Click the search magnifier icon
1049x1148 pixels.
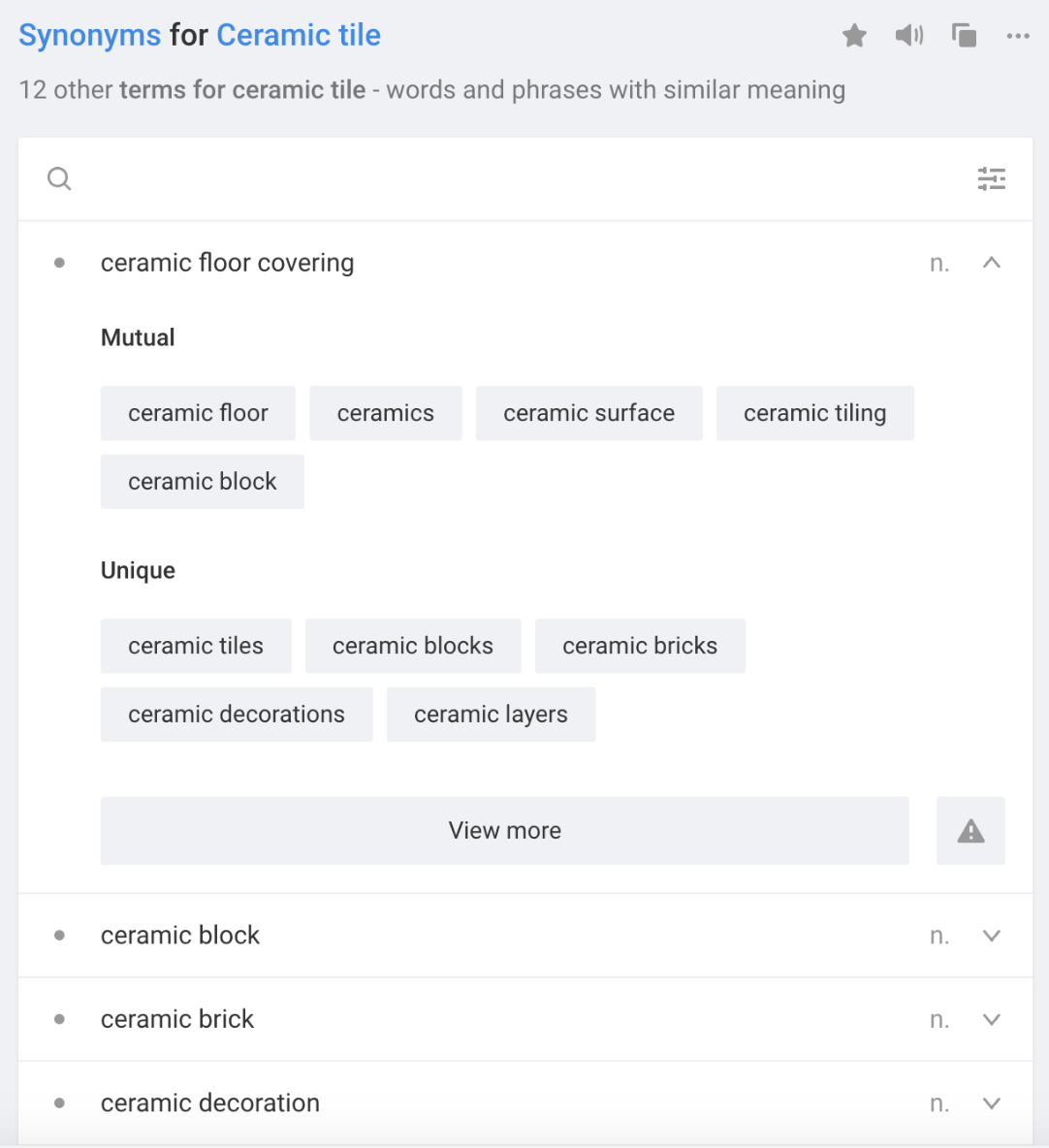click(x=59, y=179)
